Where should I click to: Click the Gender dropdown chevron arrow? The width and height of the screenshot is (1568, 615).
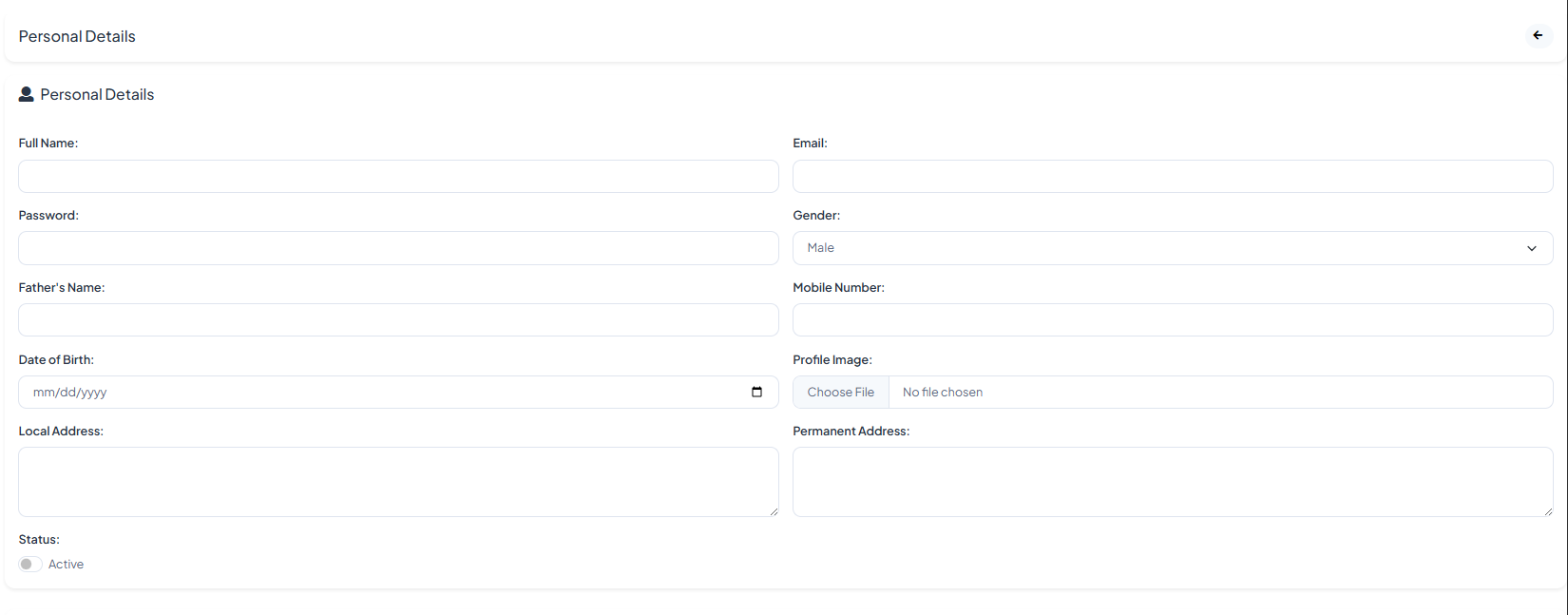click(1532, 247)
